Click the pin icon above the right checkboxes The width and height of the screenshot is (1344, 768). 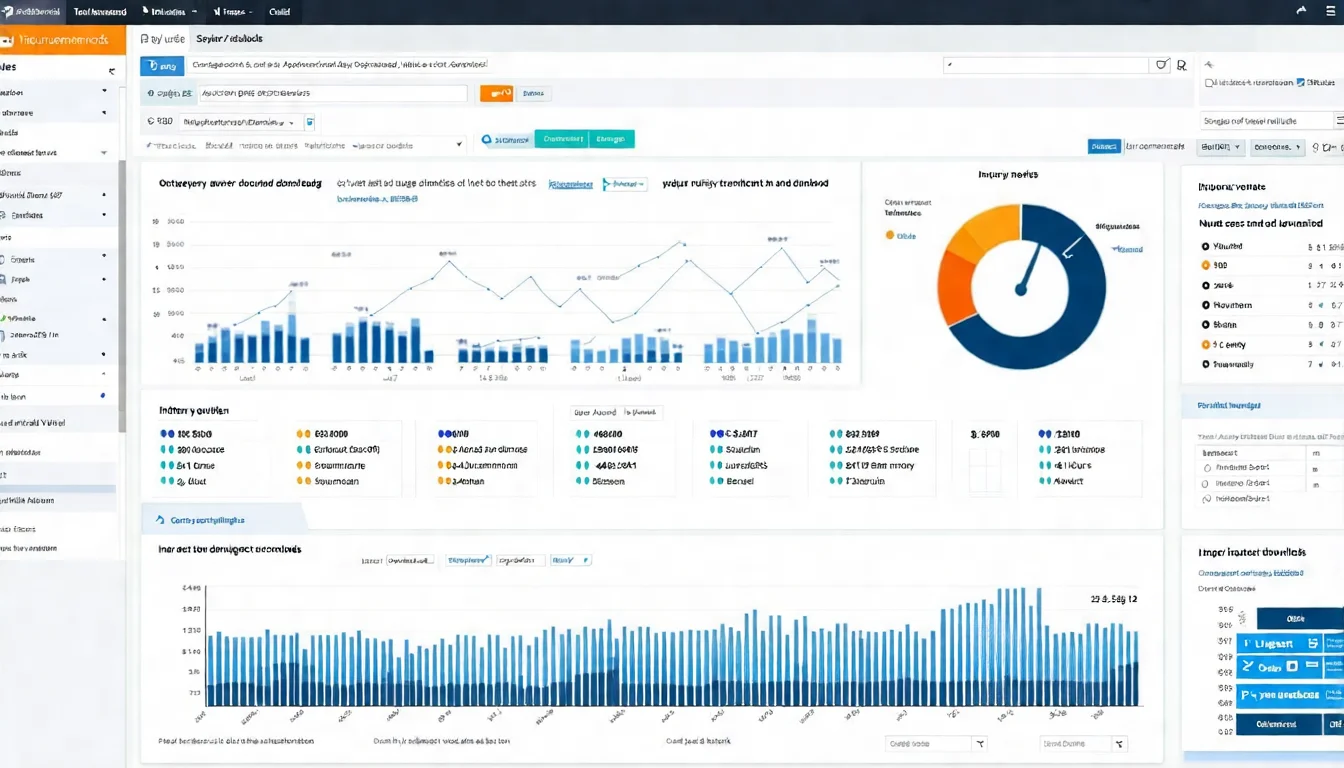[x=1209, y=64]
